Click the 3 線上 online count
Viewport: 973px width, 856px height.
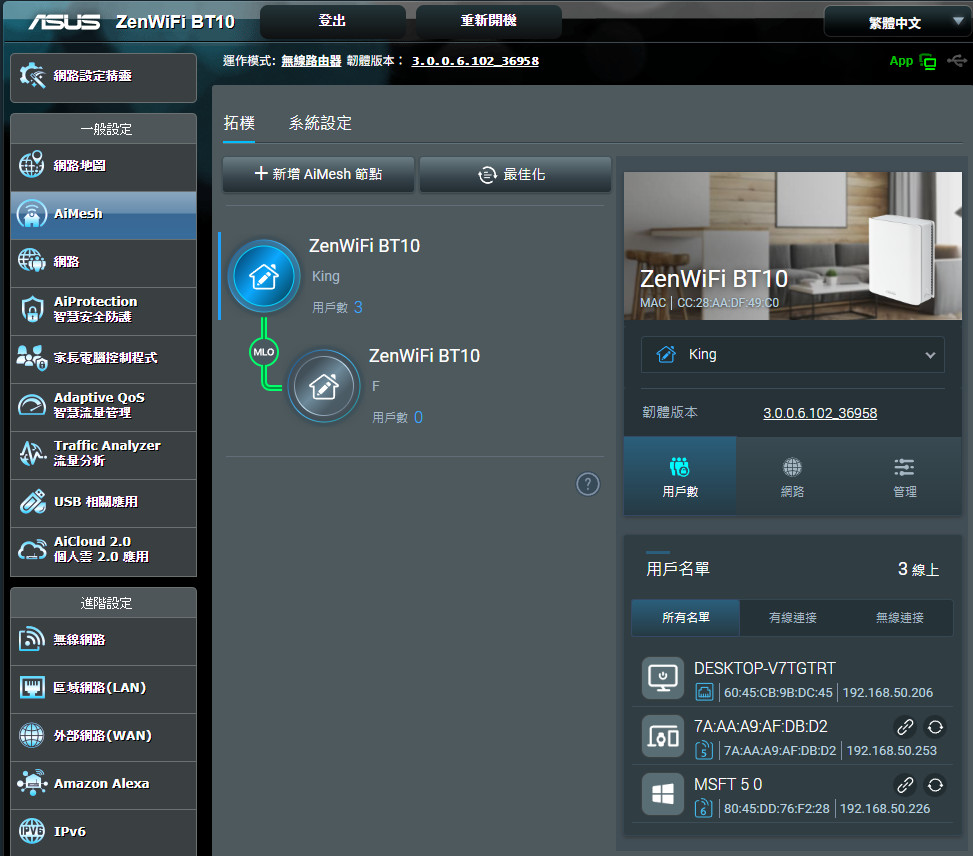point(918,569)
